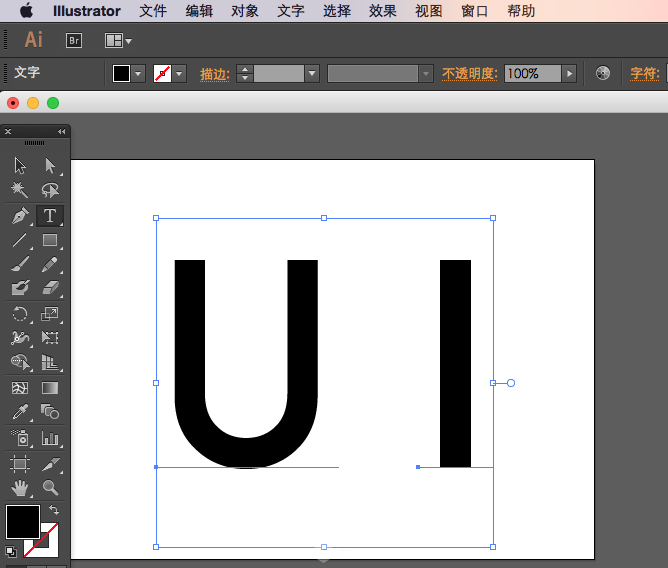
Task: Select the Perspective Grid tool
Action: (50, 362)
